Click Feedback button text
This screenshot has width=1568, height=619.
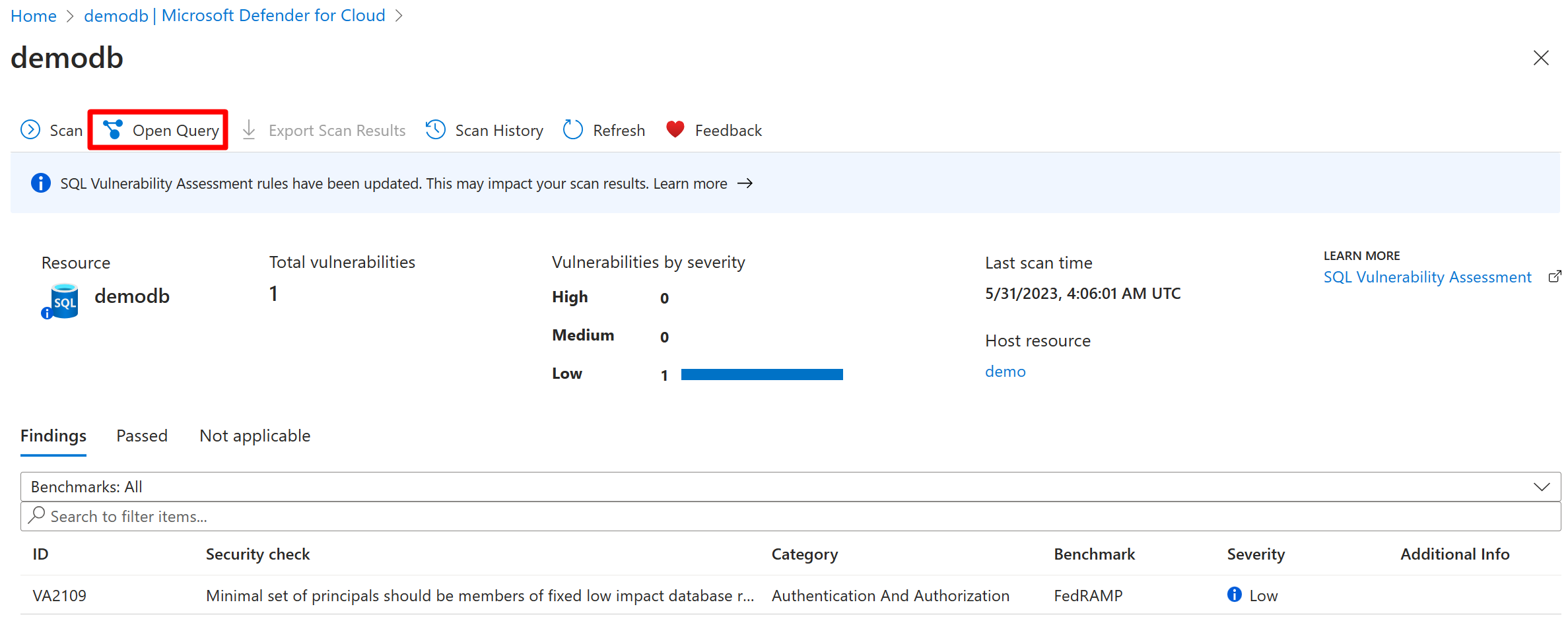728,131
